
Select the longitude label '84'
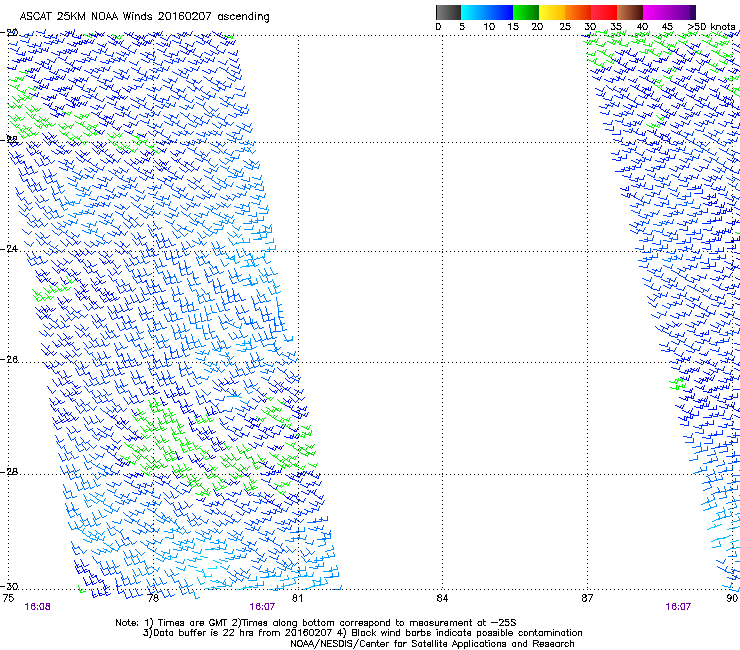(442, 598)
